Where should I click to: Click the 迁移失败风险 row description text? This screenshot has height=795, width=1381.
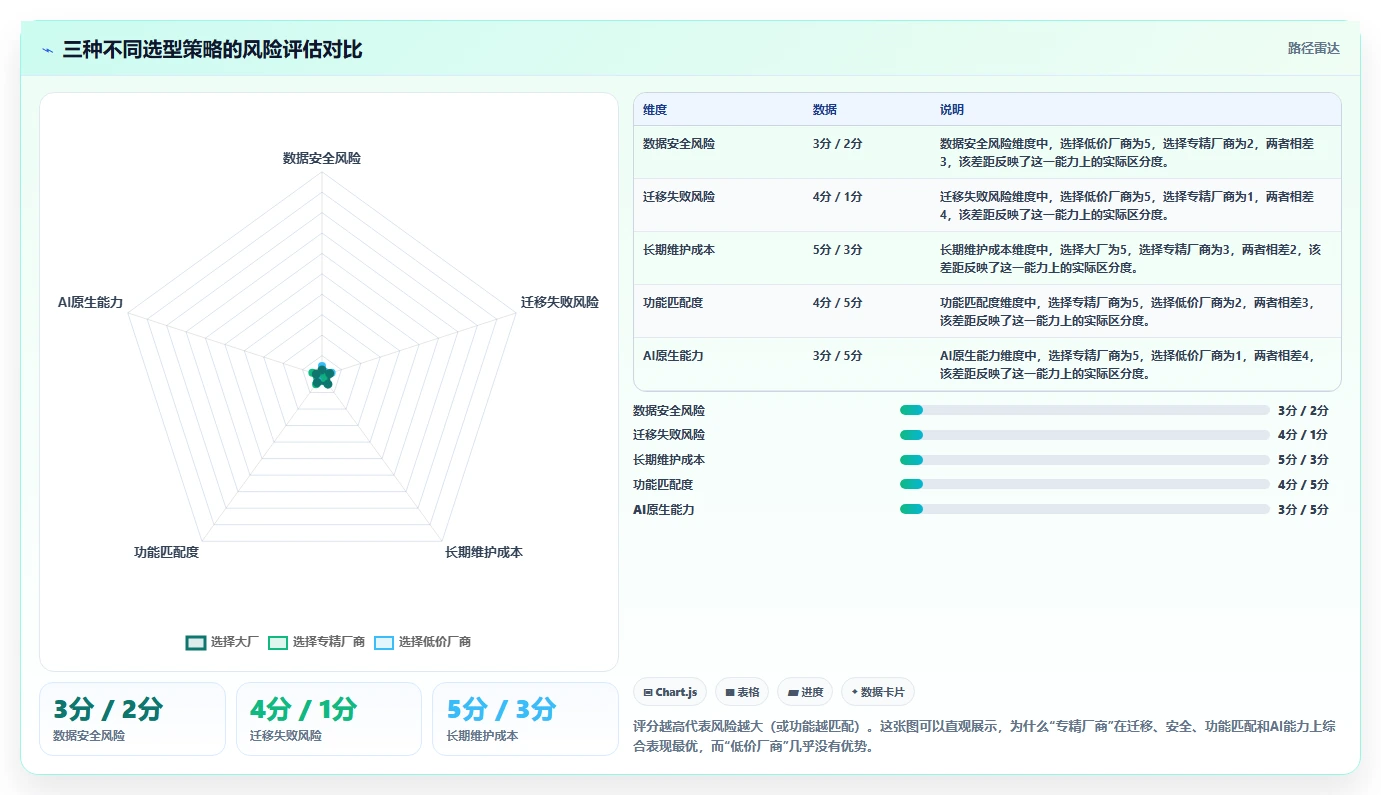click(x=1127, y=205)
